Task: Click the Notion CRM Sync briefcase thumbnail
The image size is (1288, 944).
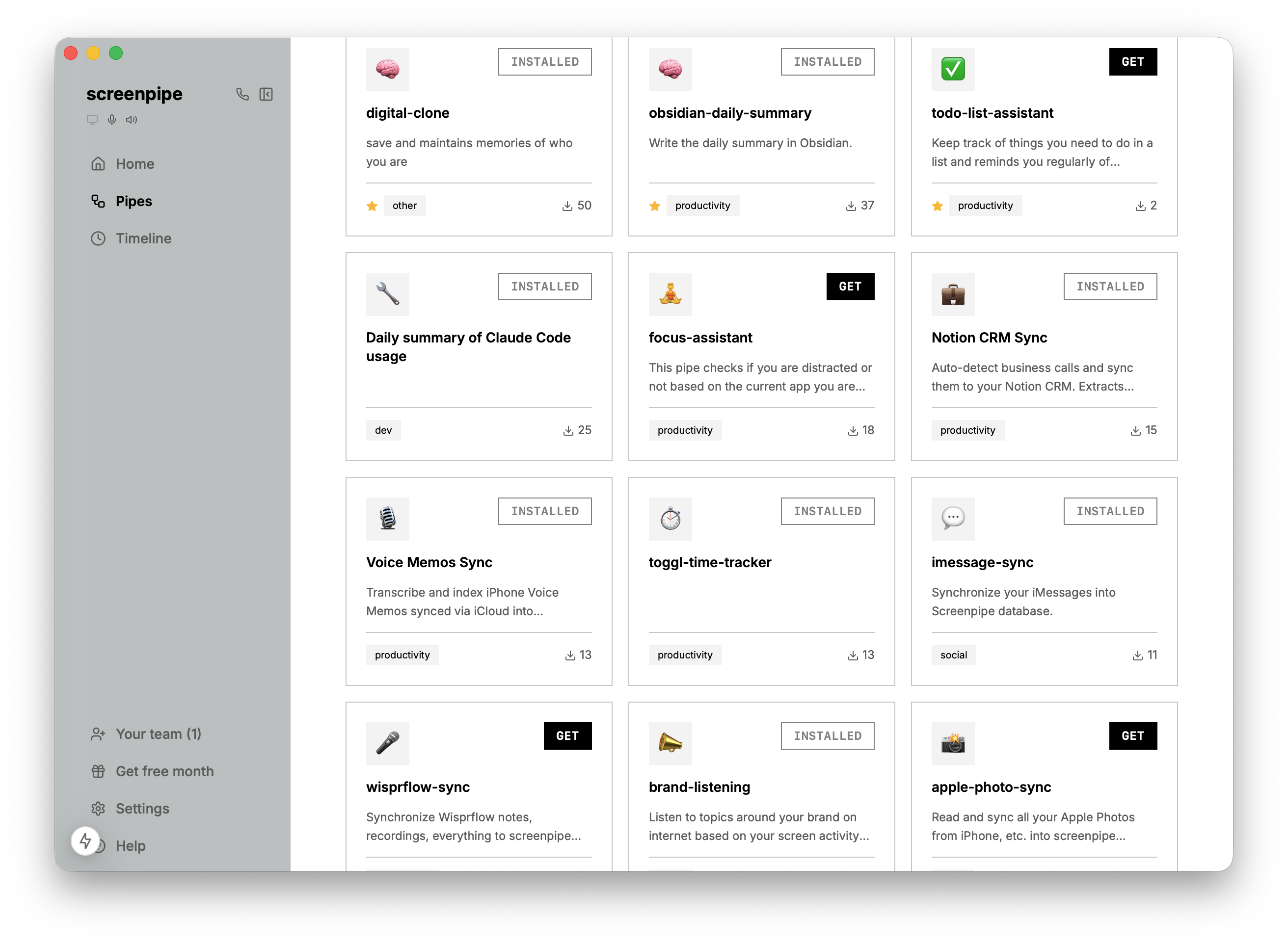Action: point(952,294)
